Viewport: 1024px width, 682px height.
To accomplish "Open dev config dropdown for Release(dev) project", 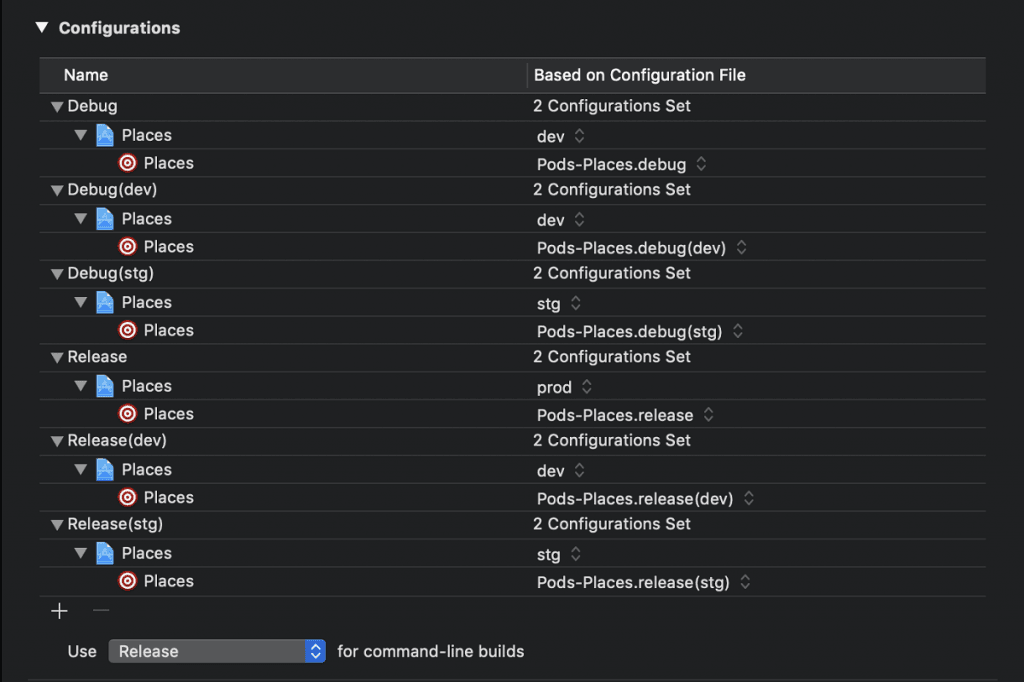I will tap(579, 470).
